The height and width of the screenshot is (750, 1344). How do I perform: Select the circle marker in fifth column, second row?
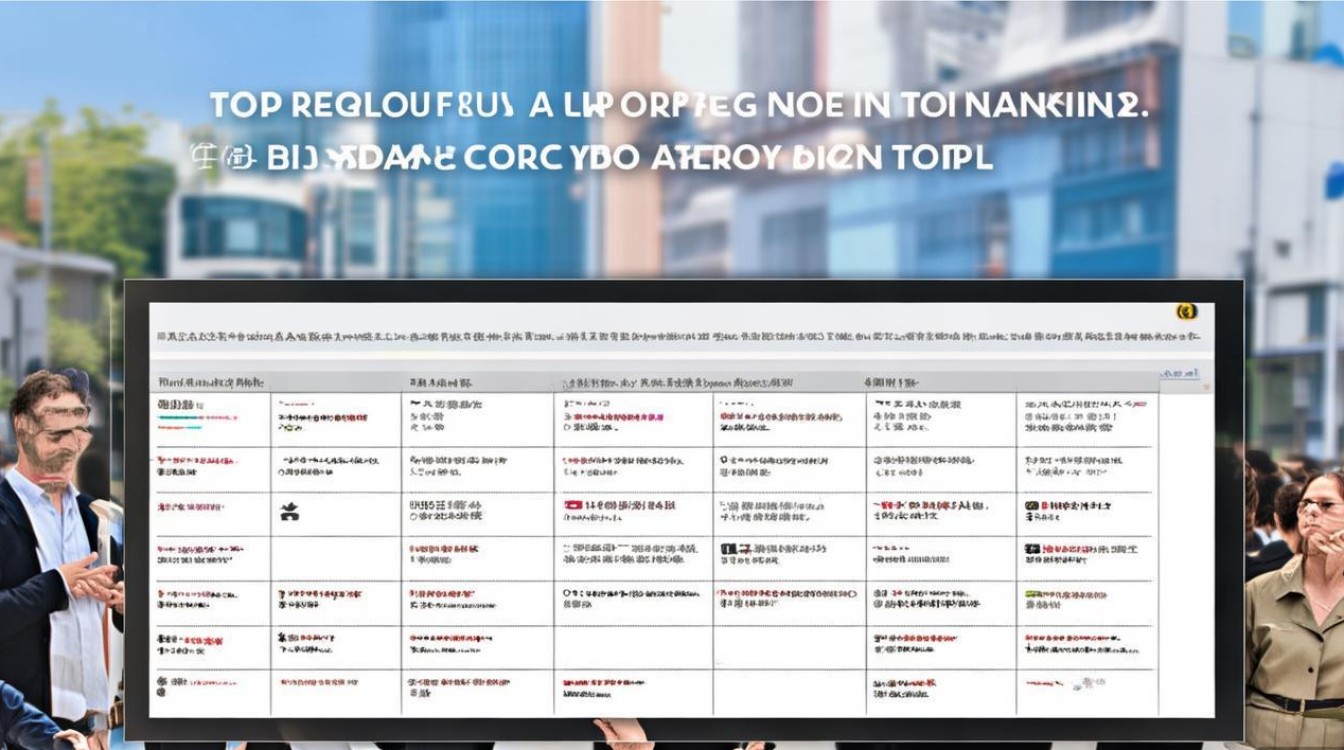point(723,461)
